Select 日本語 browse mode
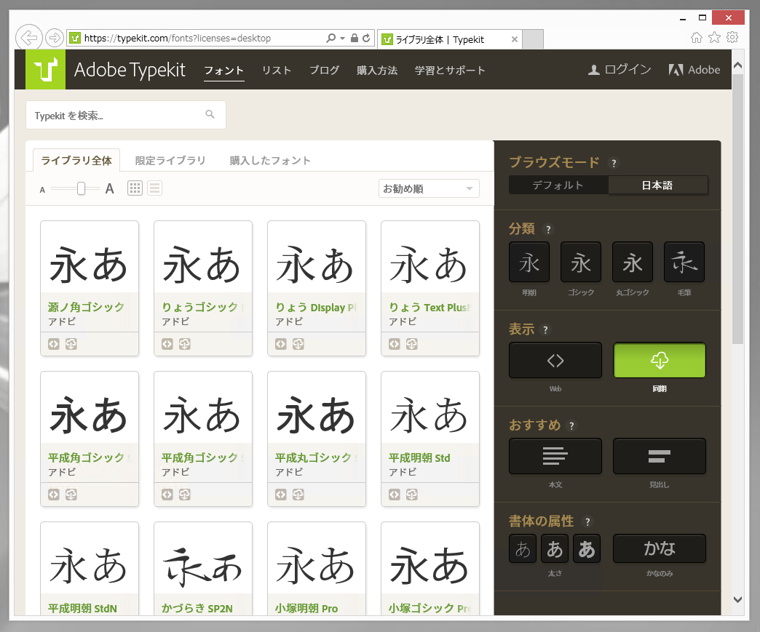This screenshot has width=760, height=632. click(x=658, y=185)
